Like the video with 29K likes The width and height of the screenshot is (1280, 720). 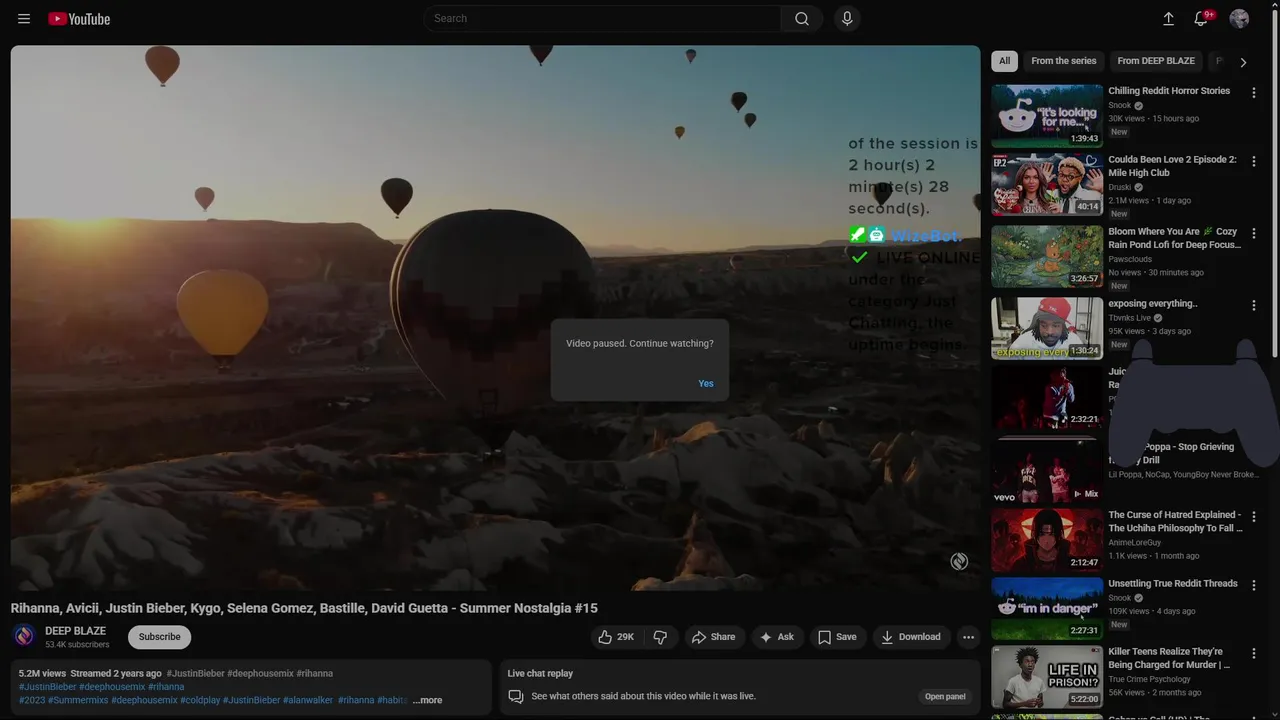[x=616, y=637]
